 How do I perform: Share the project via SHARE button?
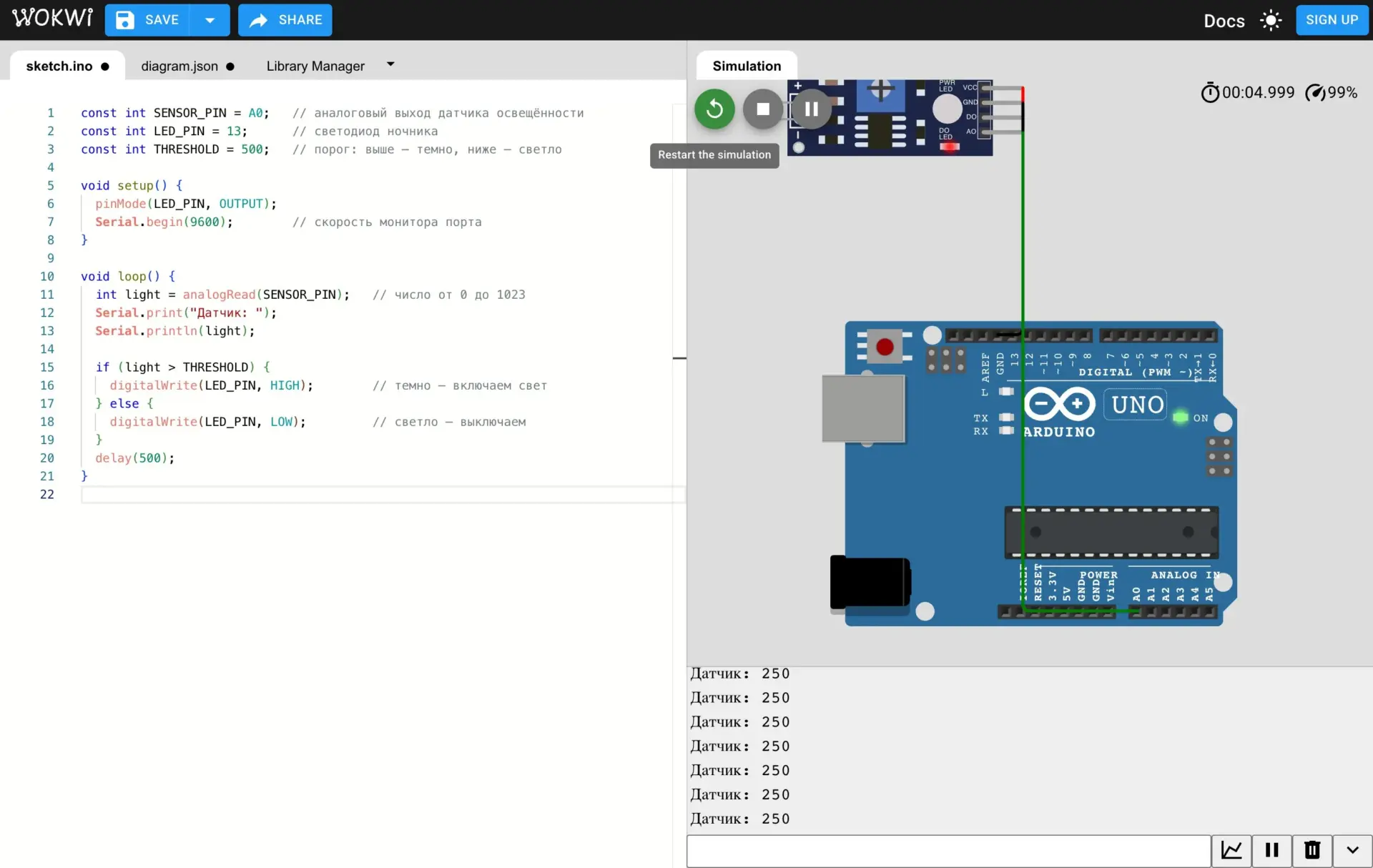(285, 20)
